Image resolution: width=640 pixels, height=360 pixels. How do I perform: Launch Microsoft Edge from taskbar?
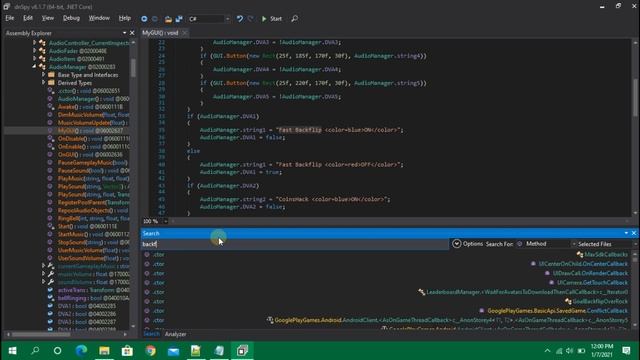pyautogui.click(x=81, y=351)
